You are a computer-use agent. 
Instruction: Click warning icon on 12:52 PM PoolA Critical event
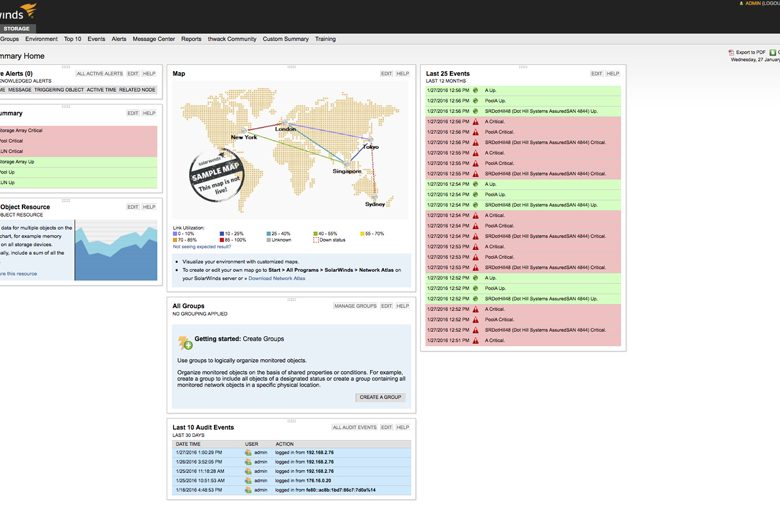click(x=475, y=319)
